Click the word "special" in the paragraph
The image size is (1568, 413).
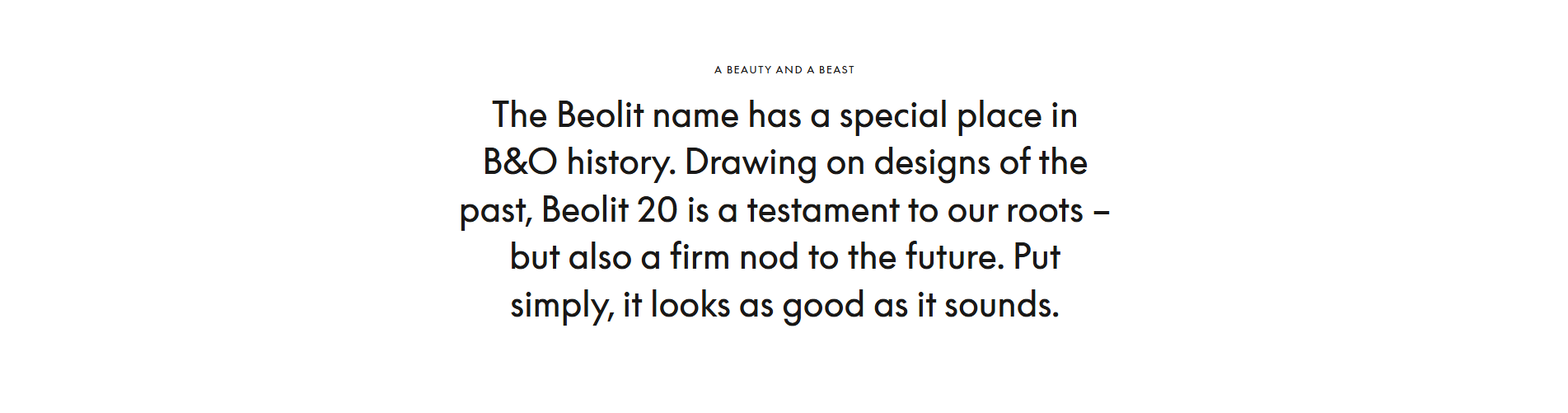coord(893,115)
